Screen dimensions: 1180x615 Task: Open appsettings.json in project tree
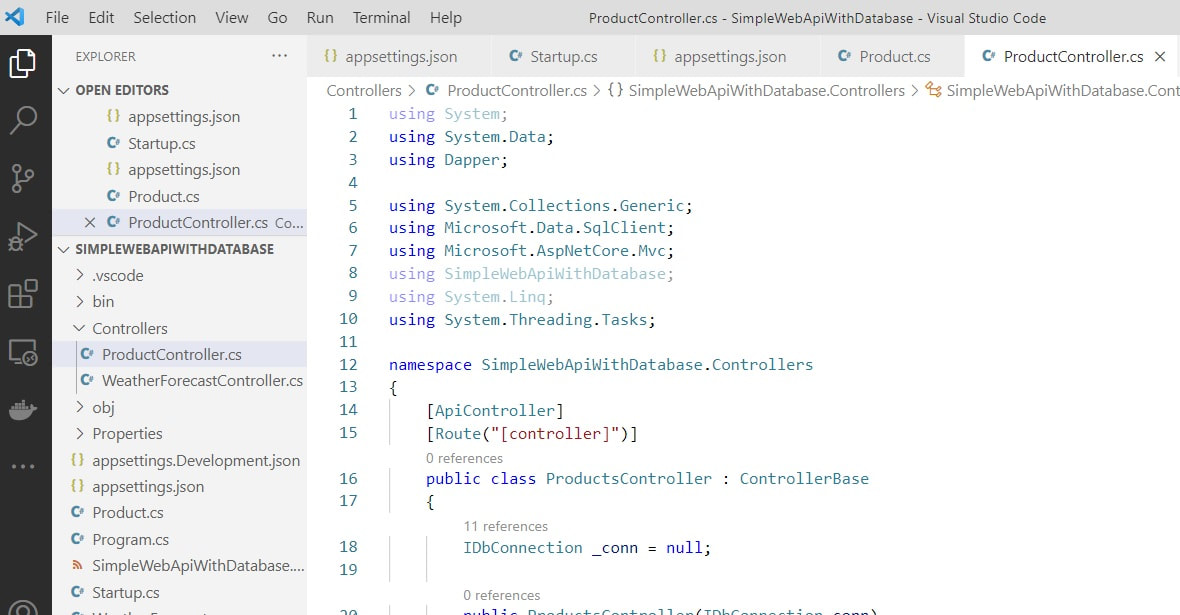click(180, 487)
